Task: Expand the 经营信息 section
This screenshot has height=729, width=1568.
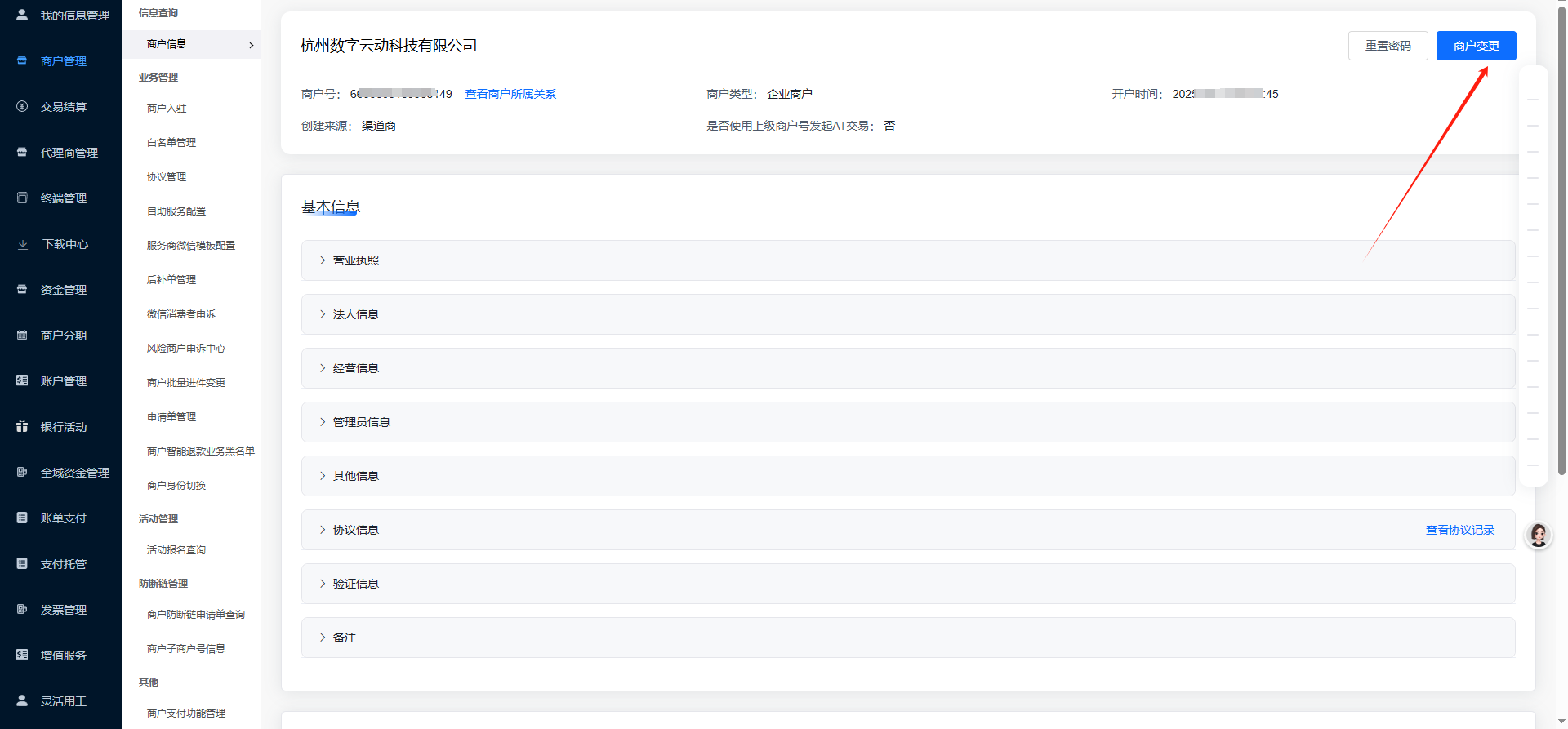Action: [355, 368]
